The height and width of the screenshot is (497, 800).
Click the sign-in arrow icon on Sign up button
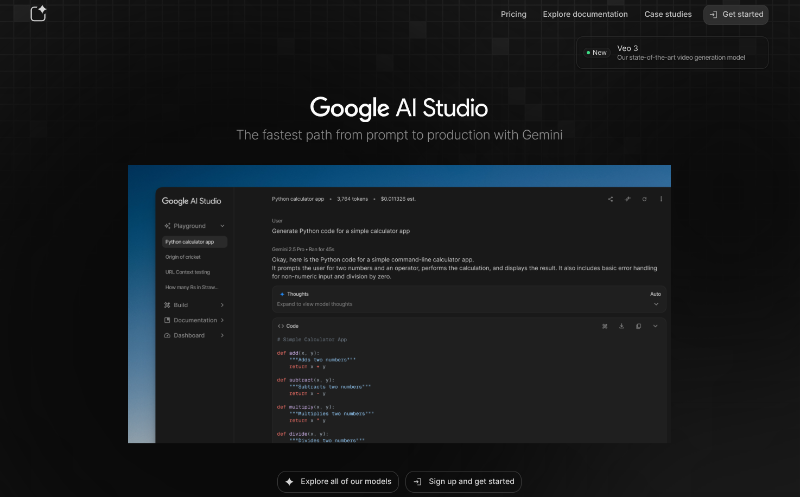(x=417, y=482)
